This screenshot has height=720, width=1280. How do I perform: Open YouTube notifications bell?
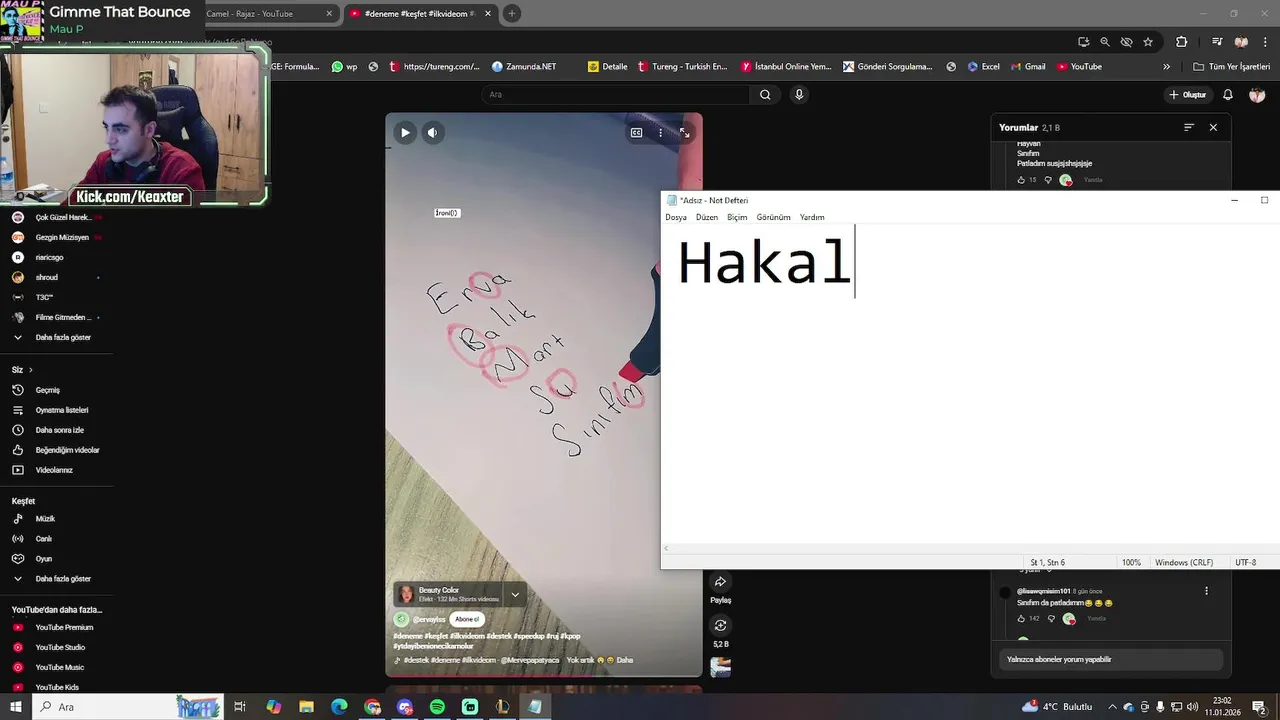[1228, 94]
